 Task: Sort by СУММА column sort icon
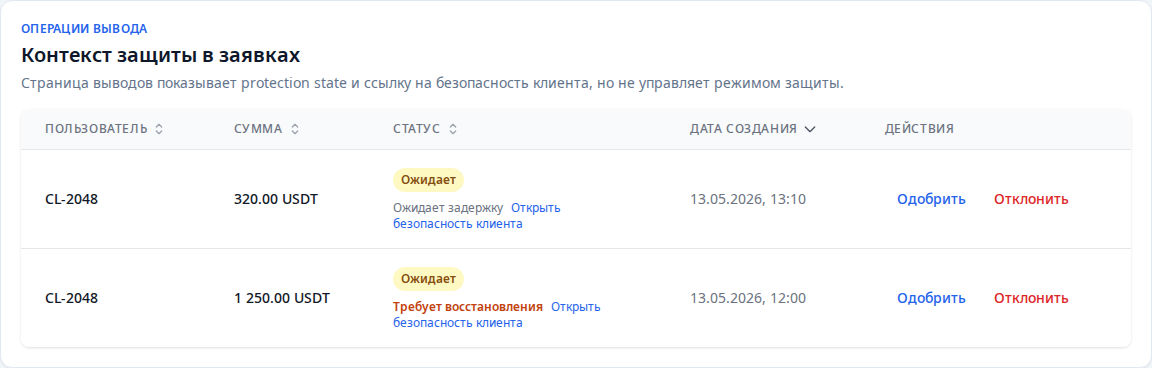pyautogui.click(x=295, y=129)
